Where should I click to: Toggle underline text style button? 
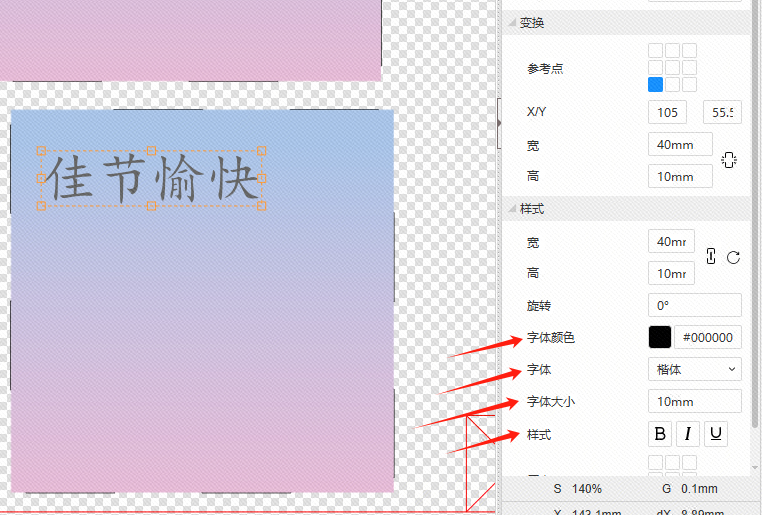pyautogui.click(x=716, y=434)
